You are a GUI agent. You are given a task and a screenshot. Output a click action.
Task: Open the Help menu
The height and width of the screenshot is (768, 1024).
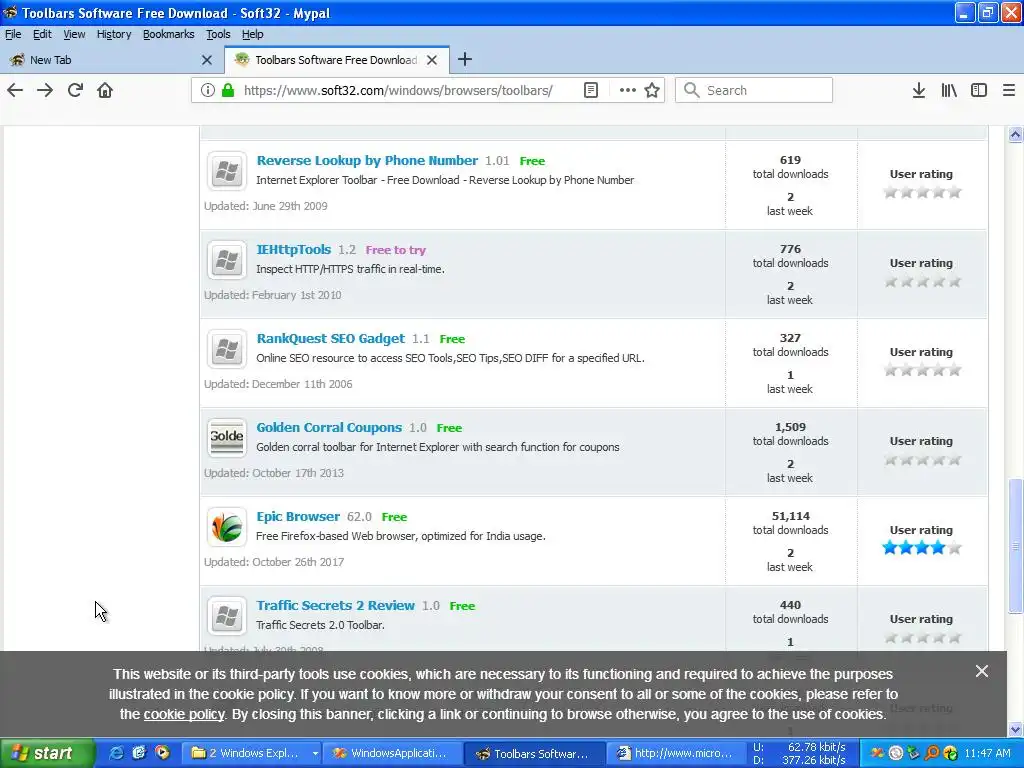[252, 34]
